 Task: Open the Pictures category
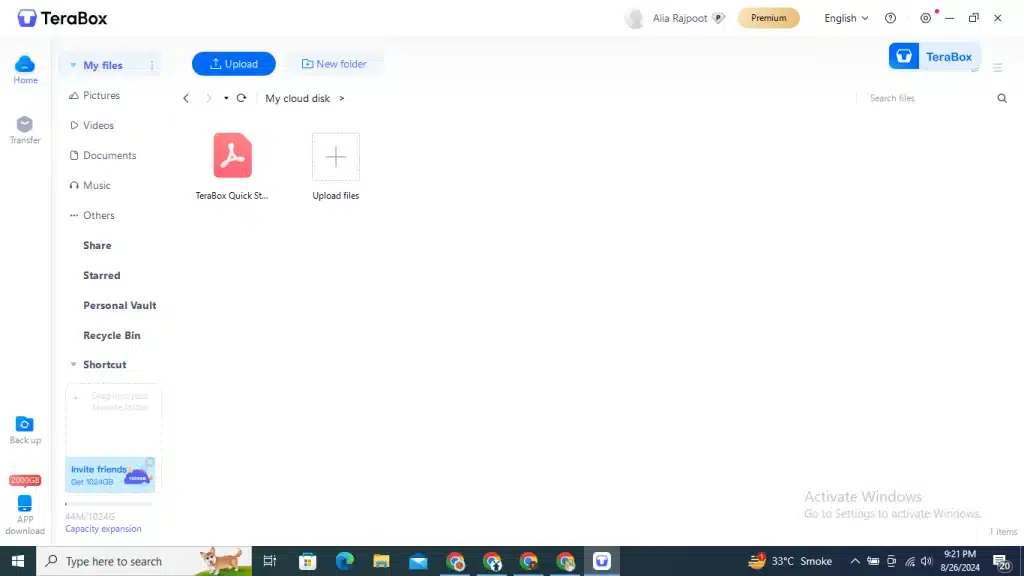[x=99, y=95]
